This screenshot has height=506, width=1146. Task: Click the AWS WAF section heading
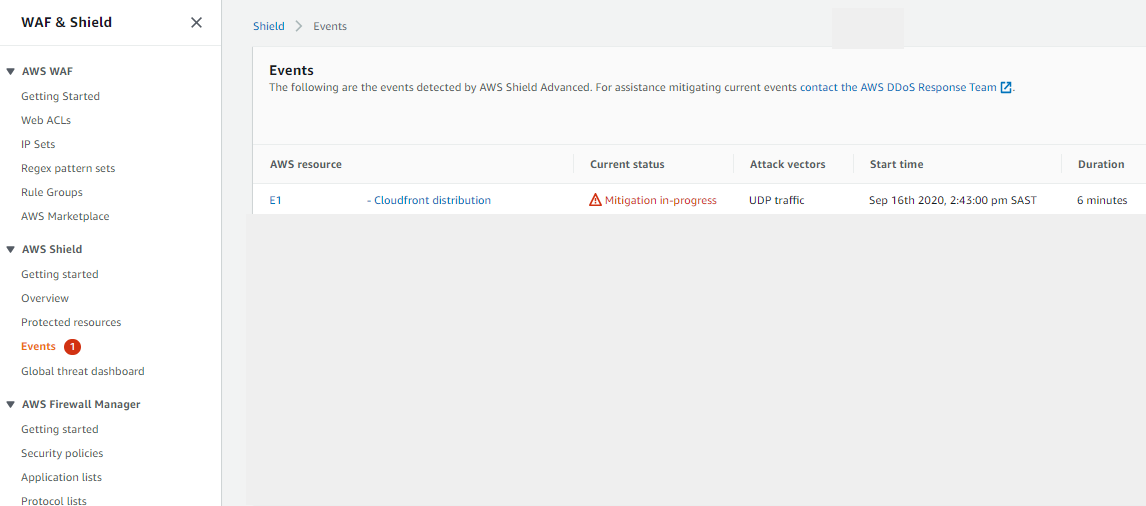[48, 72]
